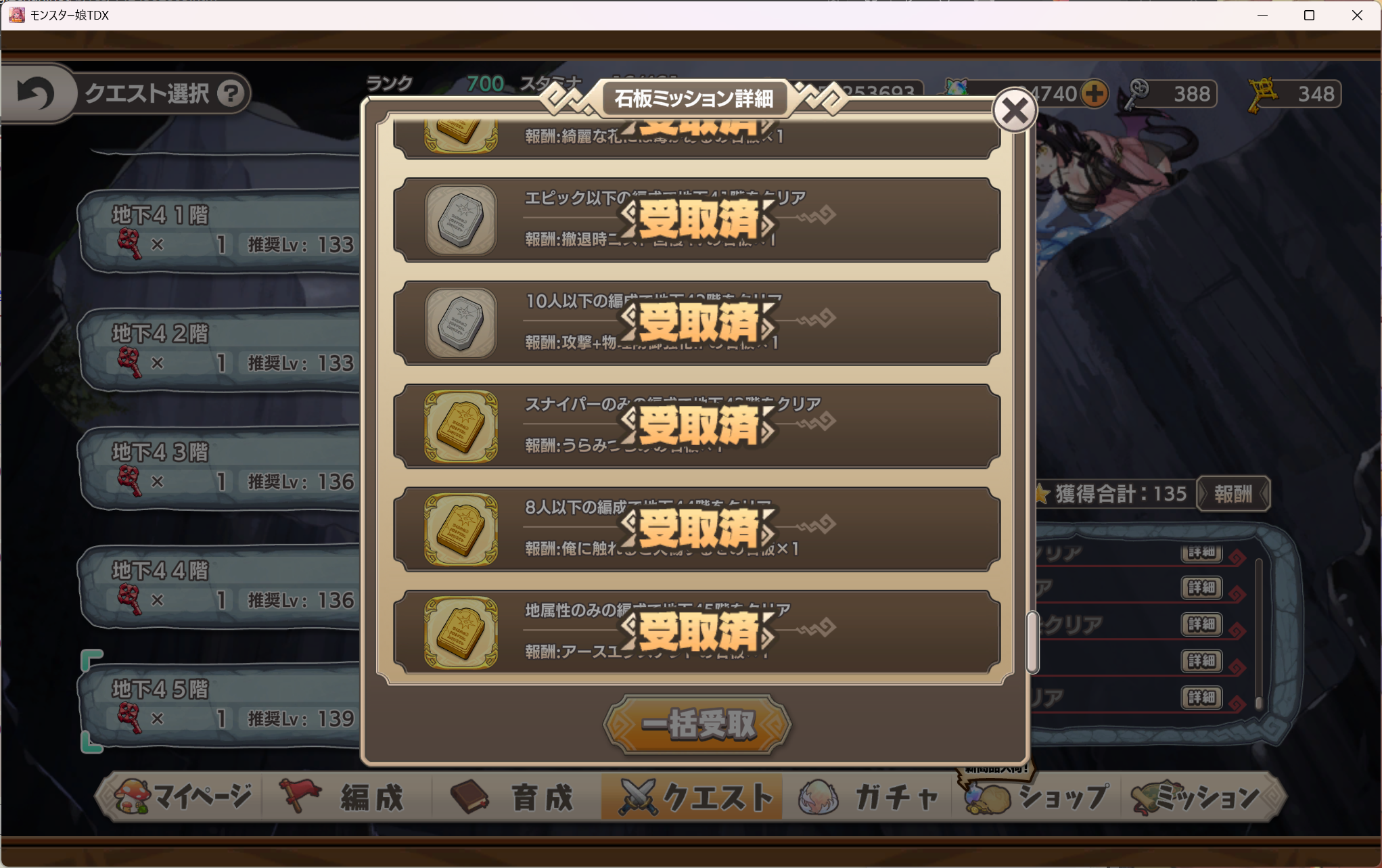Image resolution: width=1382 pixels, height=868 pixels.
Task: Click the silver tablet icon for エピック mission
Action: (x=461, y=220)
